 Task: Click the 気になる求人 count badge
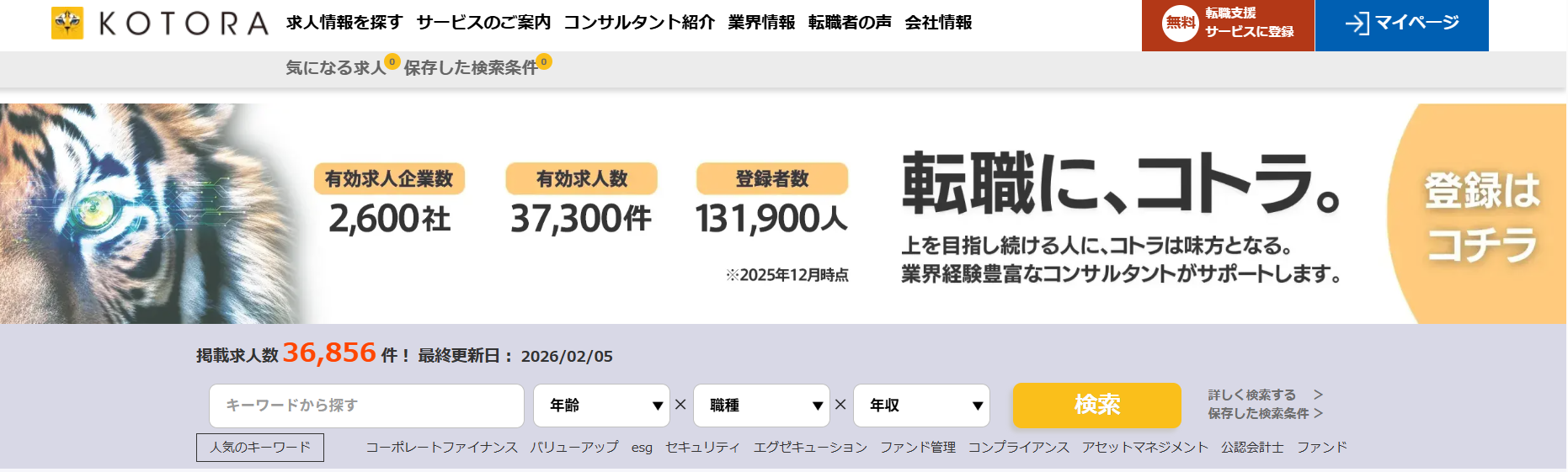click(392, 61)
